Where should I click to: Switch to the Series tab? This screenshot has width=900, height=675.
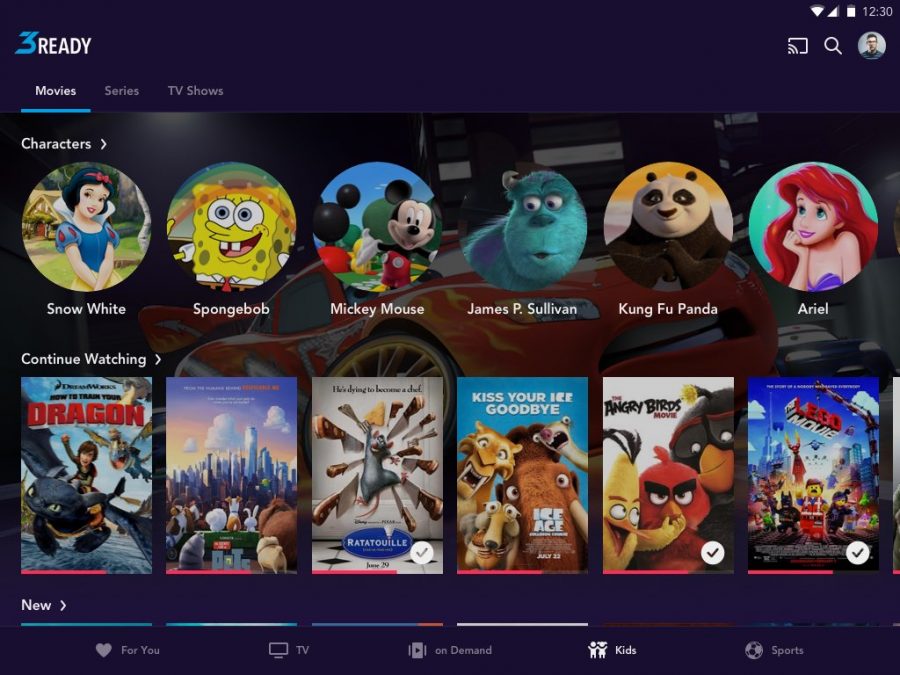click(122, 91)
